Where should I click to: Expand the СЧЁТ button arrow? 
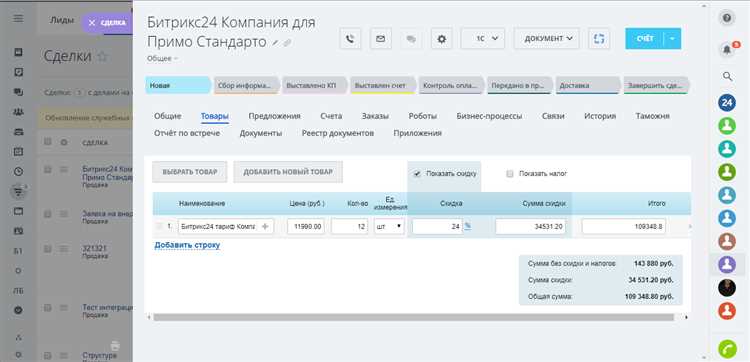(x=672, y=39)
